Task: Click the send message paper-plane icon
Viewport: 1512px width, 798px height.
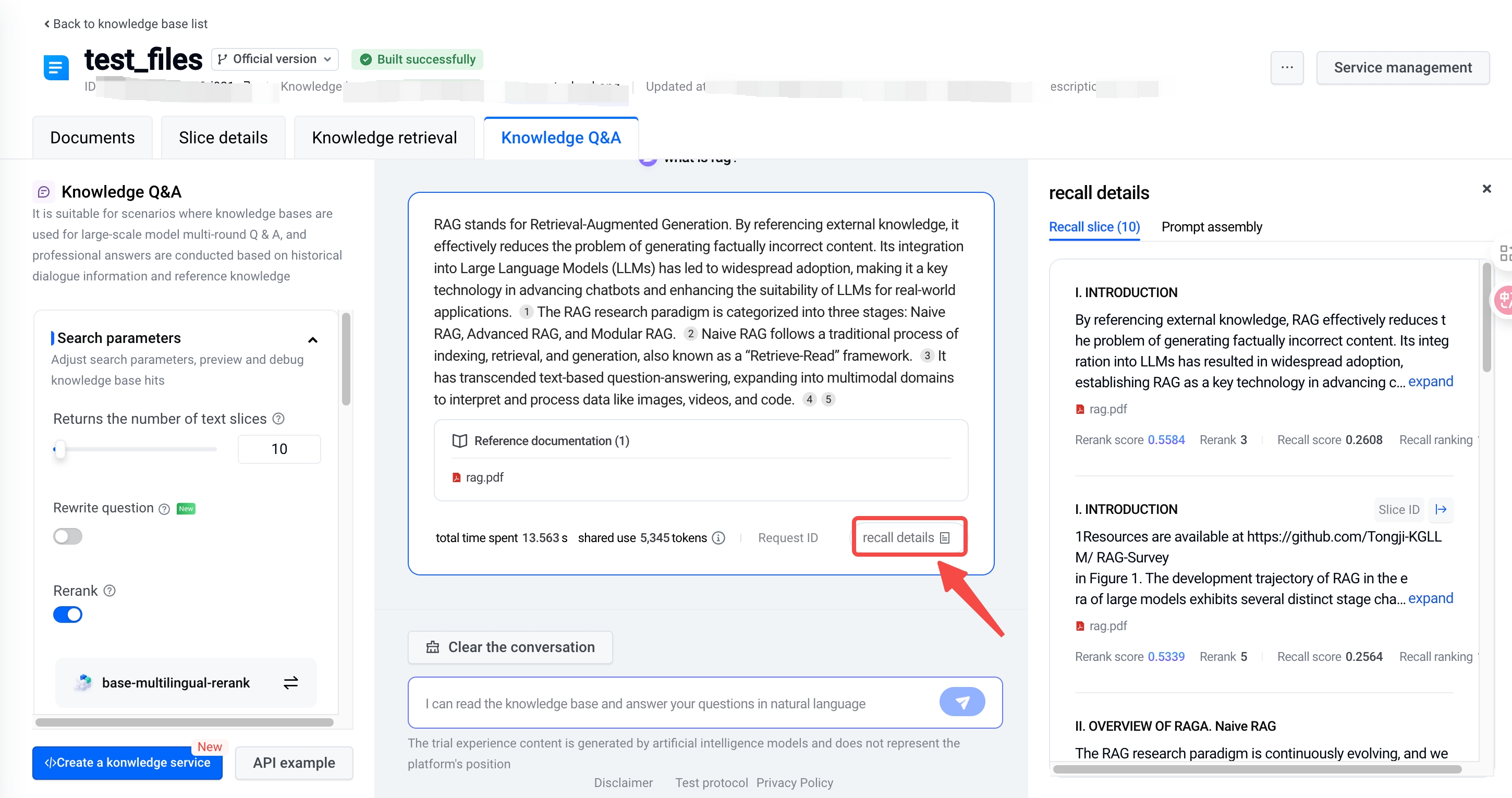Action: tap(961, 702)
